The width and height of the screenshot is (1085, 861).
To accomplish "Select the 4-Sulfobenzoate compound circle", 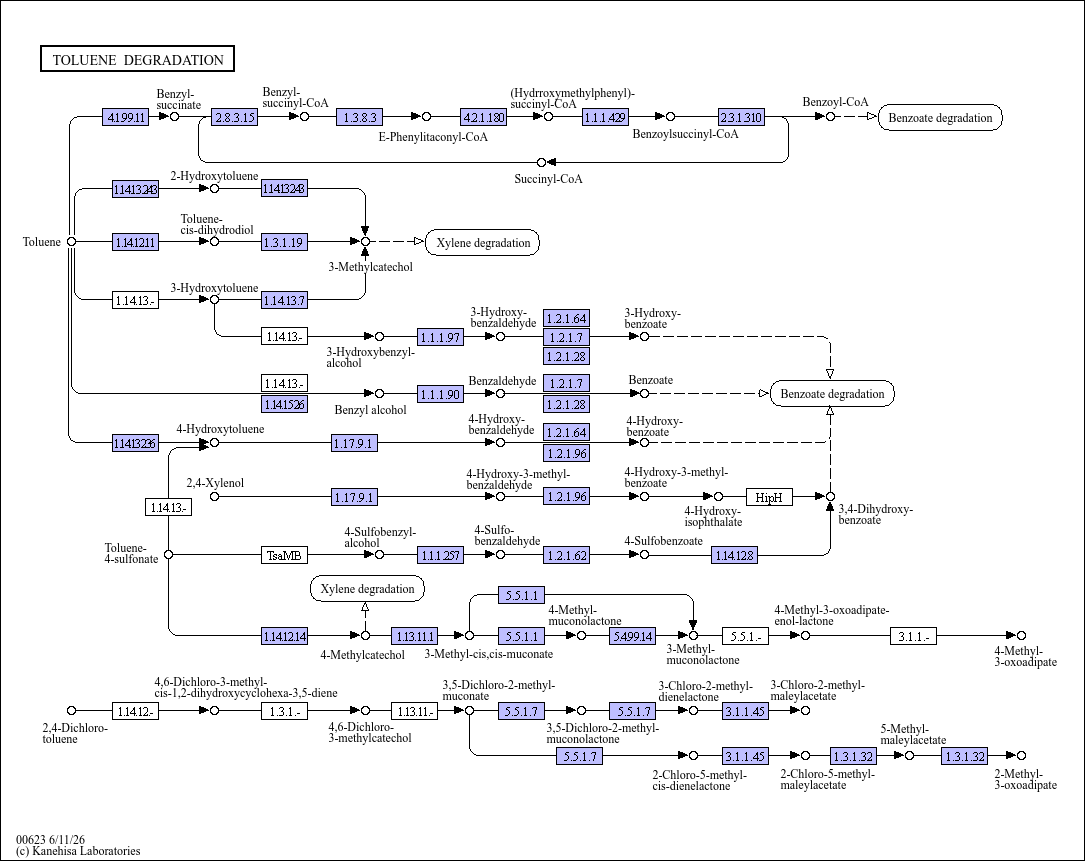I will point(644,554).
